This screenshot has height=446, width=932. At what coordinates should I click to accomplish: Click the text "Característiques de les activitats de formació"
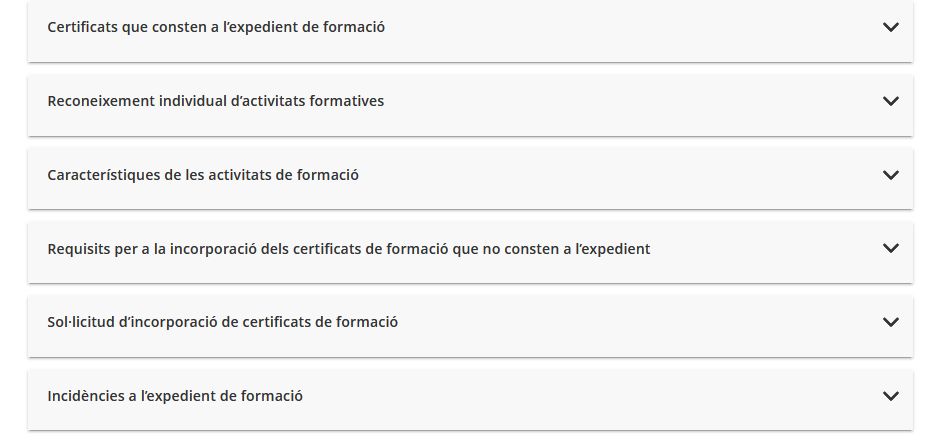tap(203, 175)
